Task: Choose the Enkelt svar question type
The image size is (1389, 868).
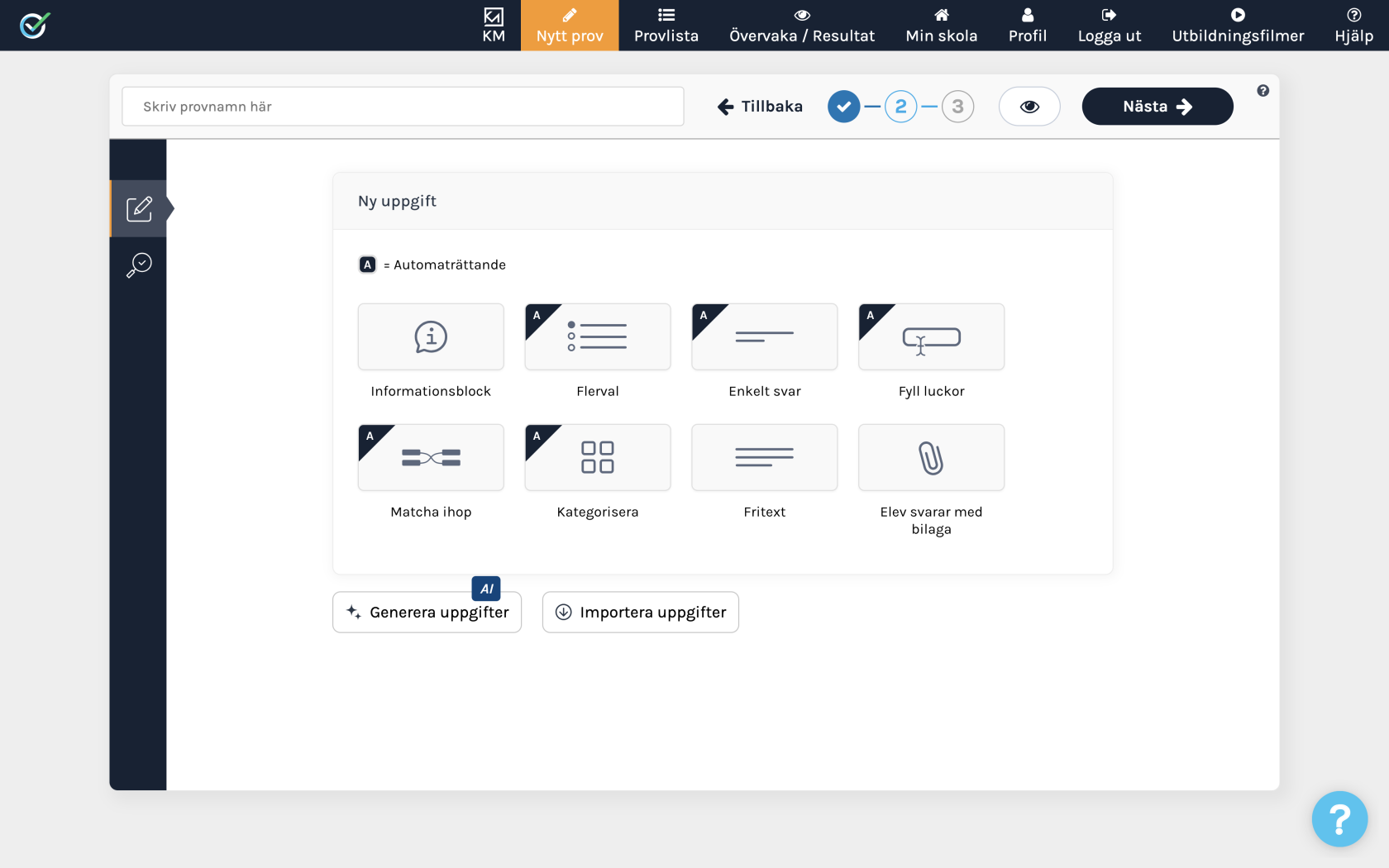Action: 765,336
